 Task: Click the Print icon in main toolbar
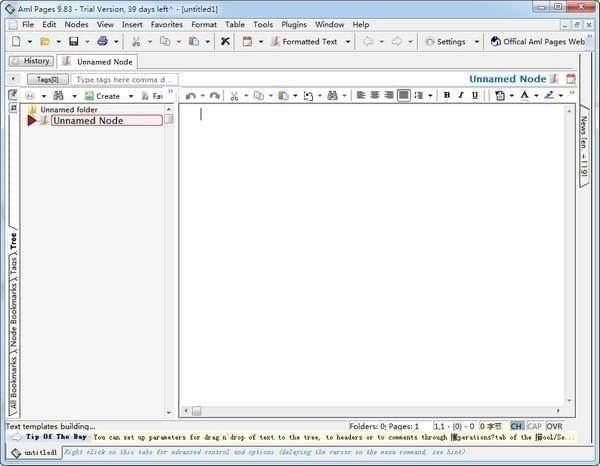point(102,42)
